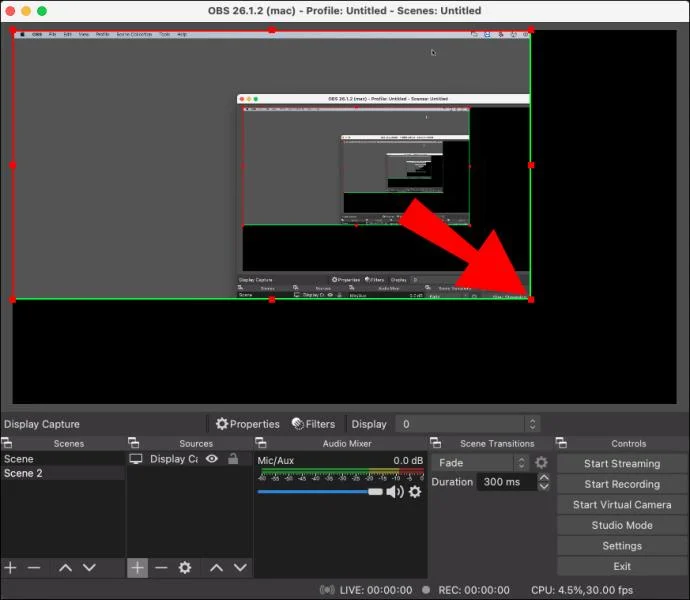This screenshot has width=690, height=600.
Task: Move the source down in Sources list
Action: [x=240, y=567]
